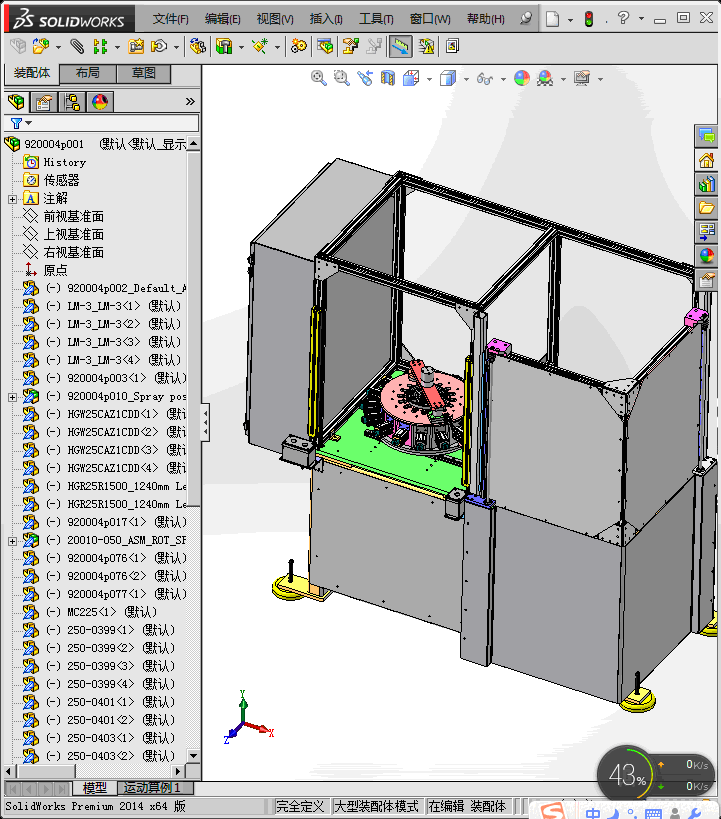
Task: Open the Display Style dropdown arrow
Action: click(x=466, y=79)
